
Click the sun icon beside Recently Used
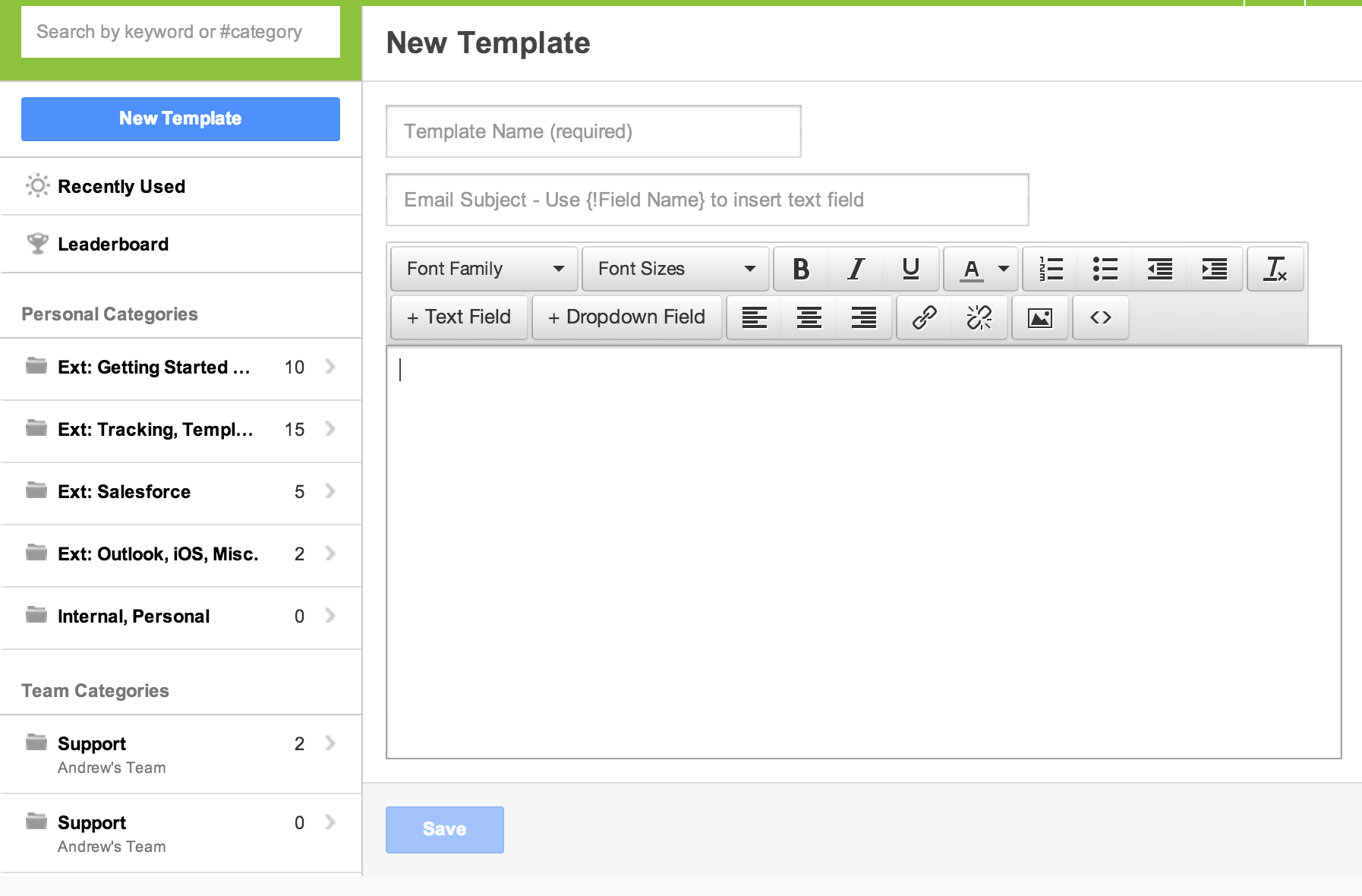click(37, 186)
